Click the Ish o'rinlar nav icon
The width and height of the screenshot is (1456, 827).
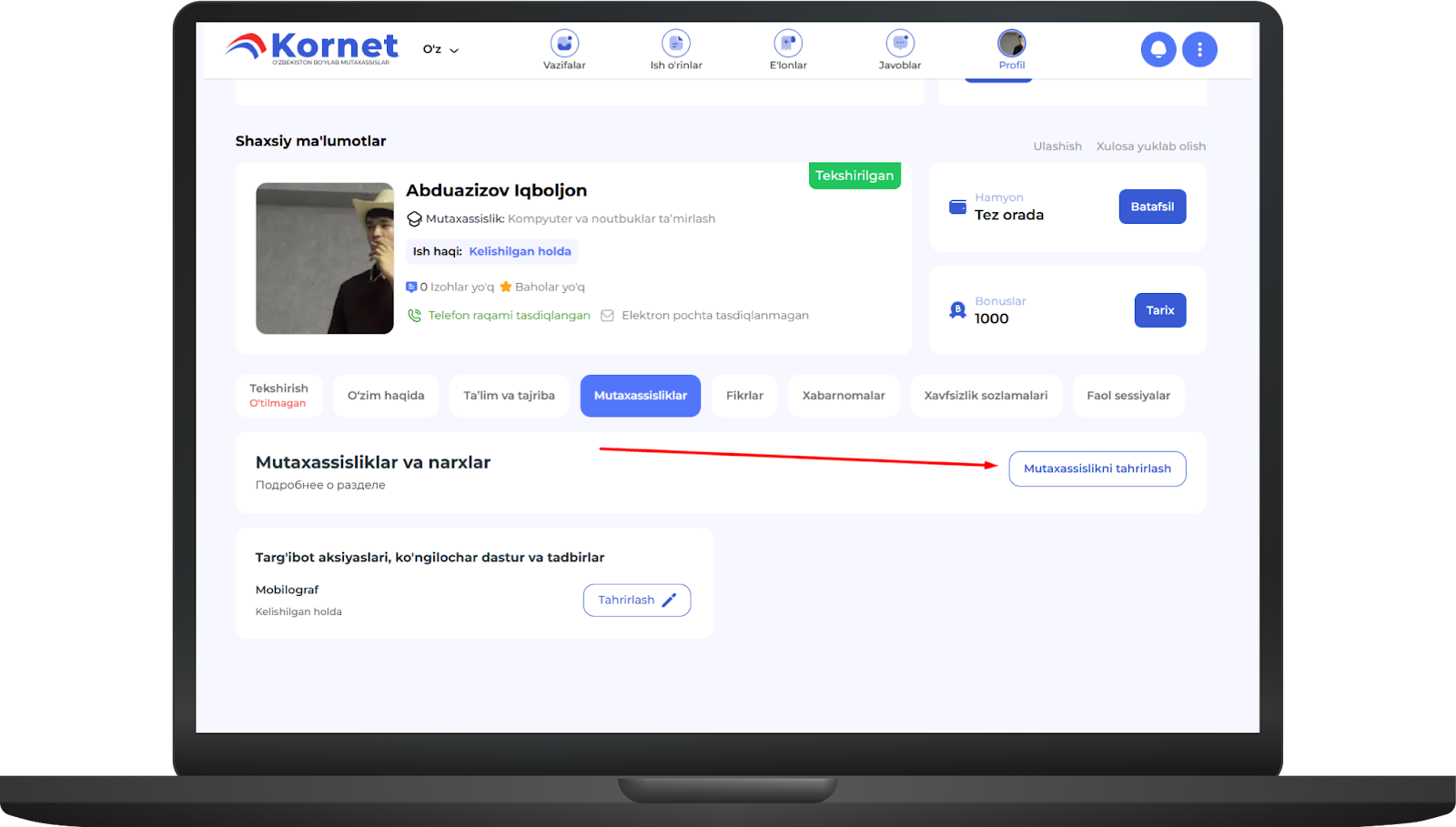(675, 44)
